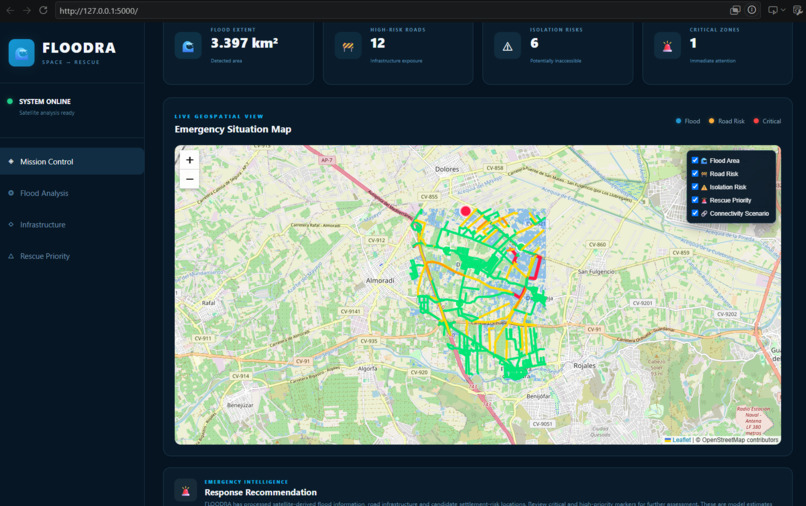Click the Response Recommendation heading
Viewport: 806px width, 506px height.
pyautogui.click(x=261, y=492)
